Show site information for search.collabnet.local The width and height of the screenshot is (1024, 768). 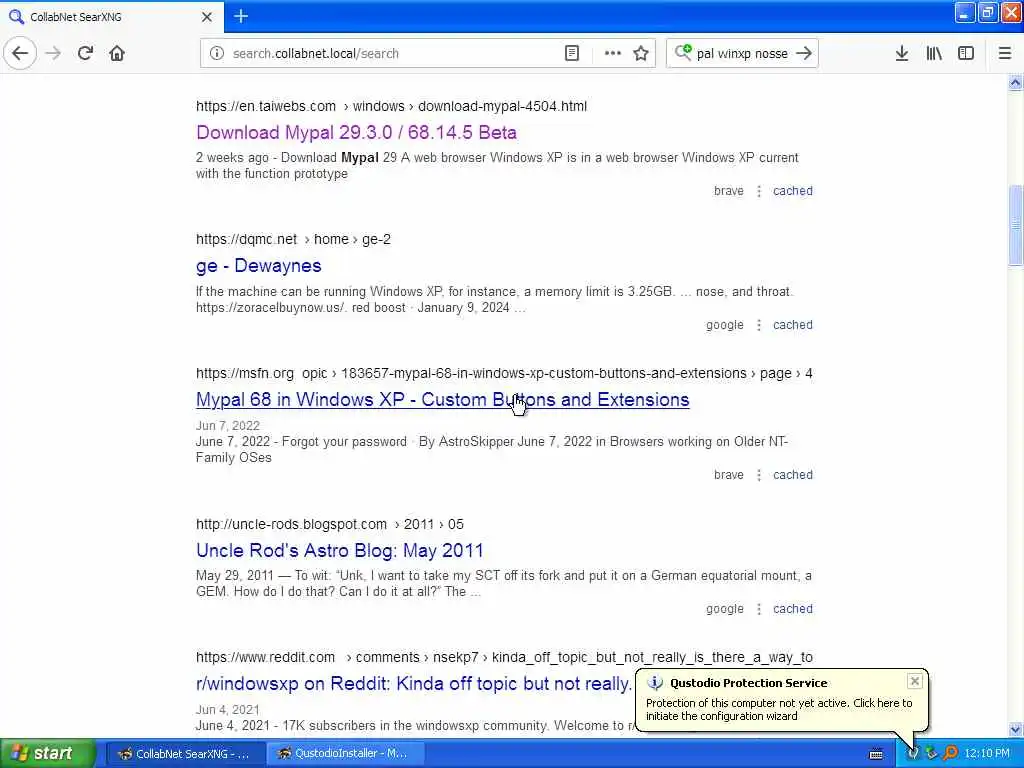tap(217, 54)
